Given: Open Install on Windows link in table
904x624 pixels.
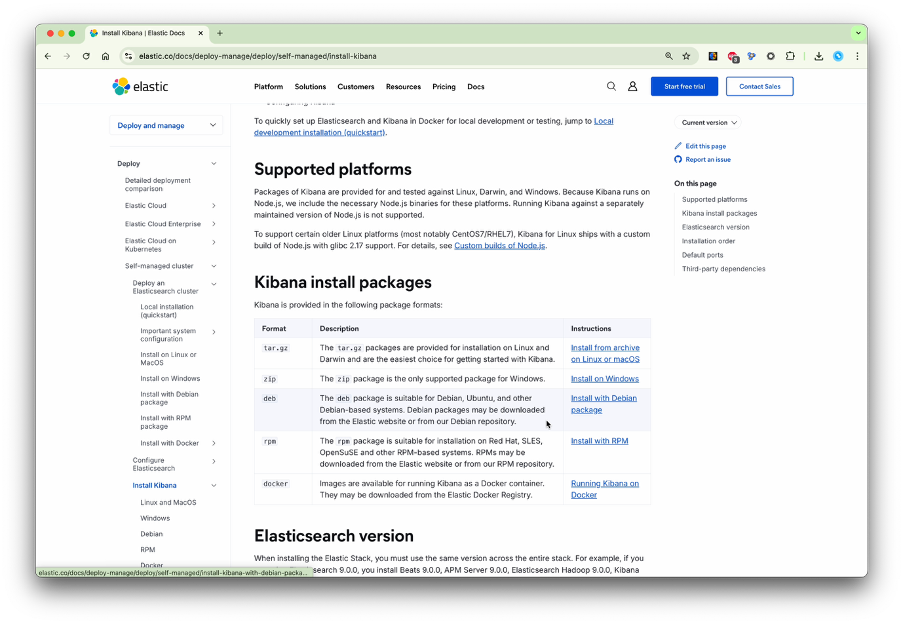Looking at the screenshot, I should click(x=605, y=379).
